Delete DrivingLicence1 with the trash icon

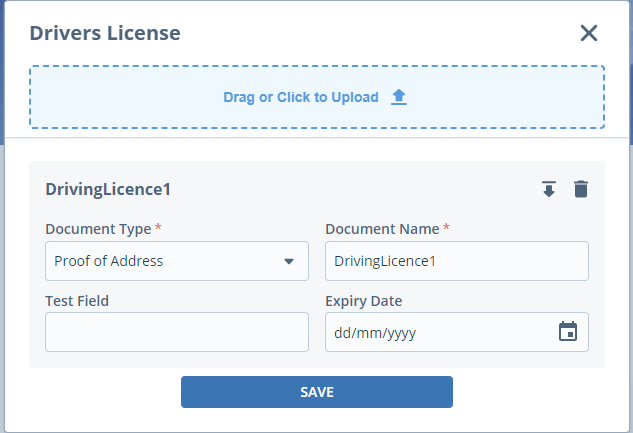(580, 189)
